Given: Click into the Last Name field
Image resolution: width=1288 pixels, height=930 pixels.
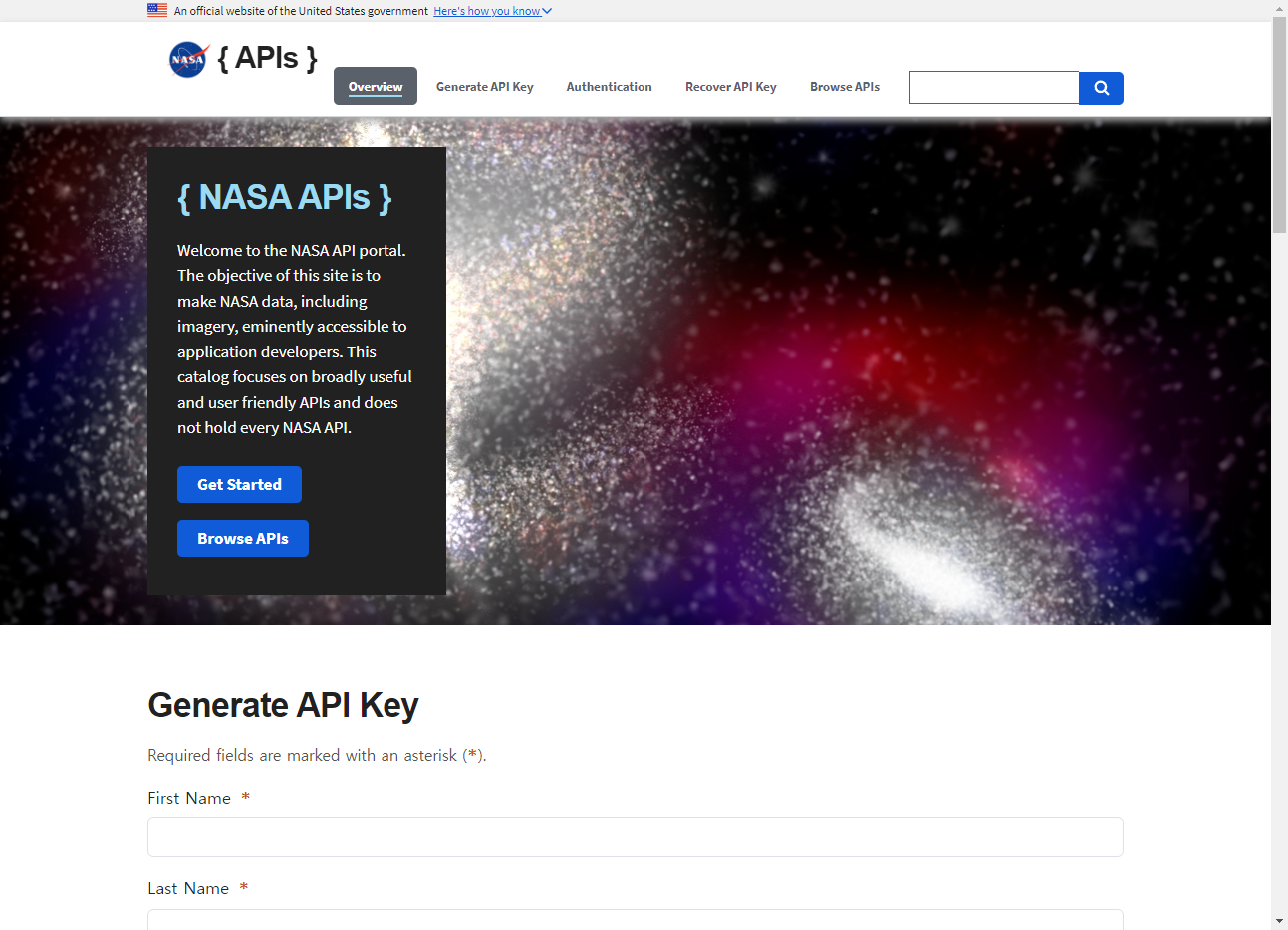Looking at the screenshot, I should (x=635, y=919).
